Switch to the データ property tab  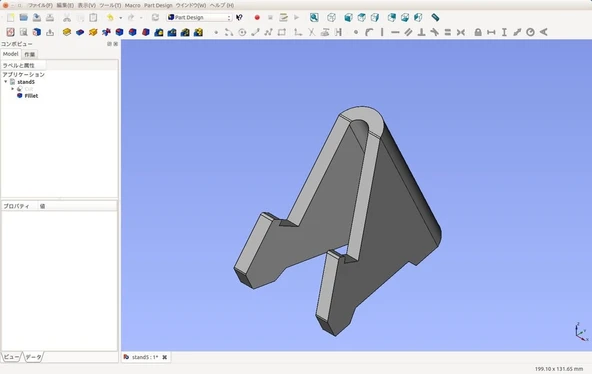click(x=34, y=357)
